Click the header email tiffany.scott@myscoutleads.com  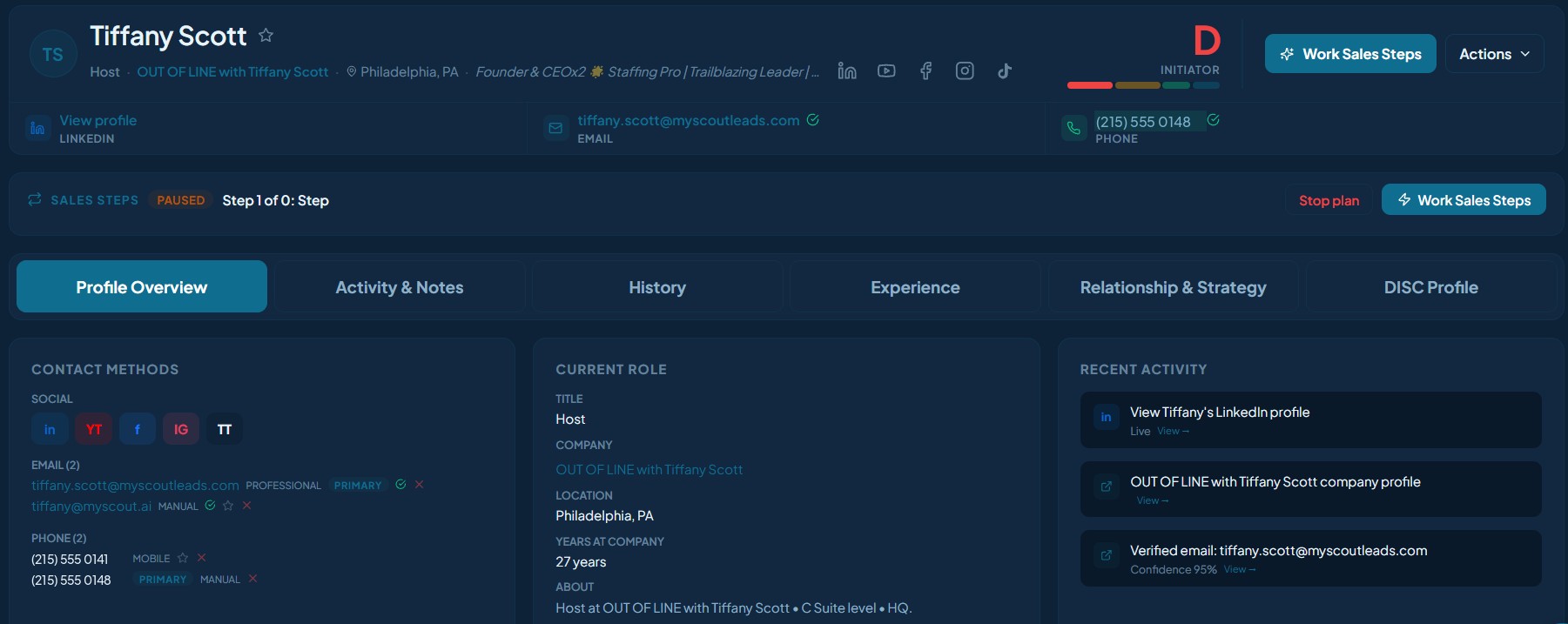point(689,120)
